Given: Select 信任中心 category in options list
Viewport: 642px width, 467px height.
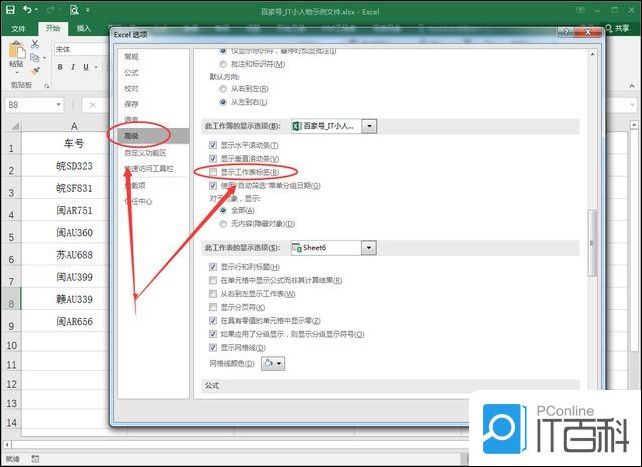Looking at the screenshot, I should point(138,201).
